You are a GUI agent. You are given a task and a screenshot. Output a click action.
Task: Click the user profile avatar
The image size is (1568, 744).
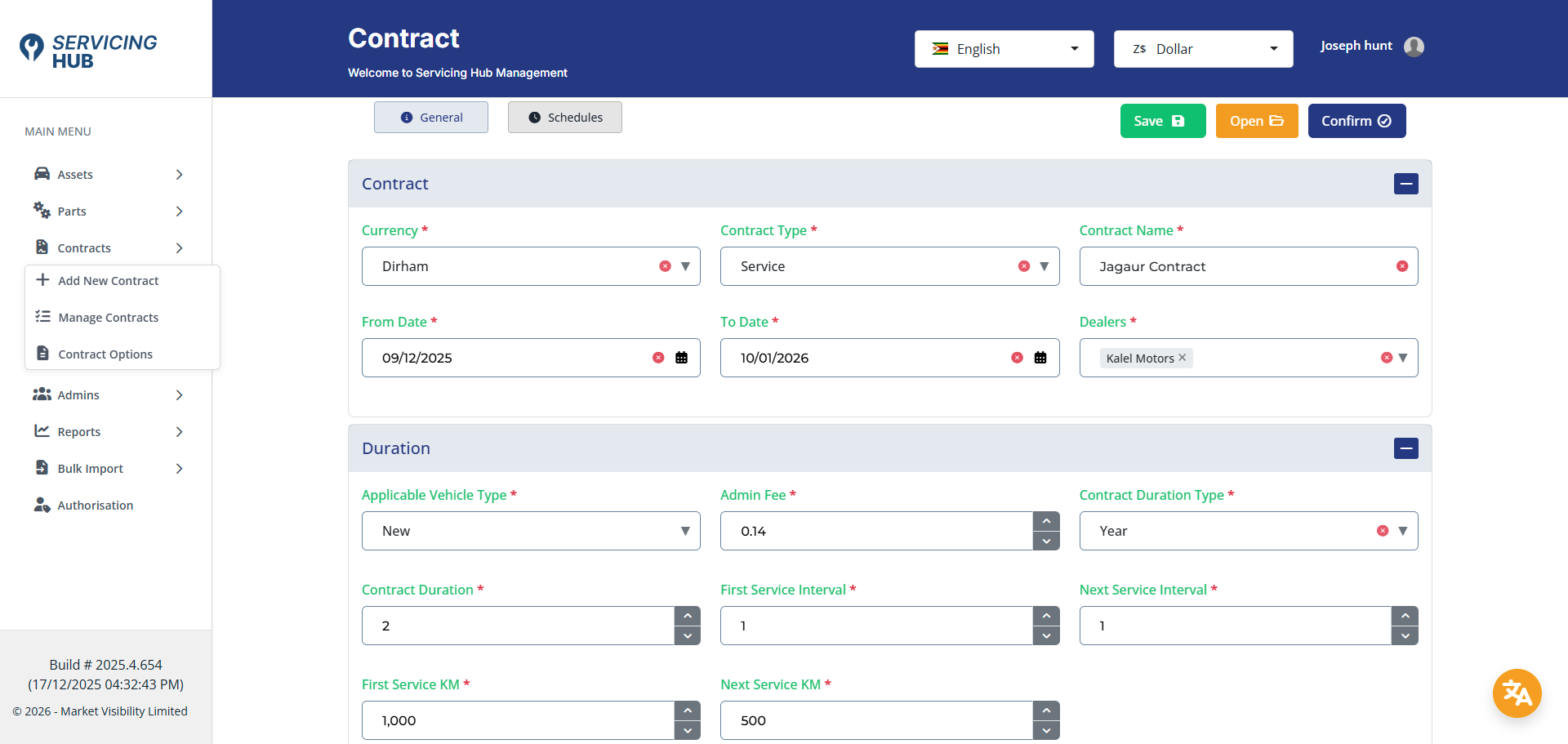[1414, 47]
